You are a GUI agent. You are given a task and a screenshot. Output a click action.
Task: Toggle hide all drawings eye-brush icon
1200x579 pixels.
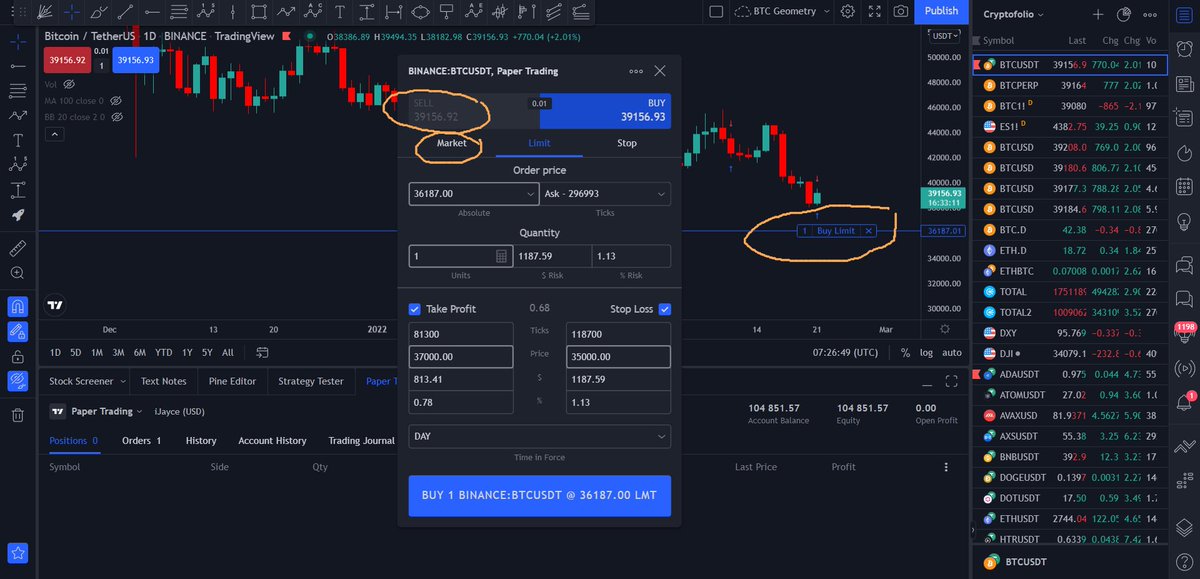(18, 380)
